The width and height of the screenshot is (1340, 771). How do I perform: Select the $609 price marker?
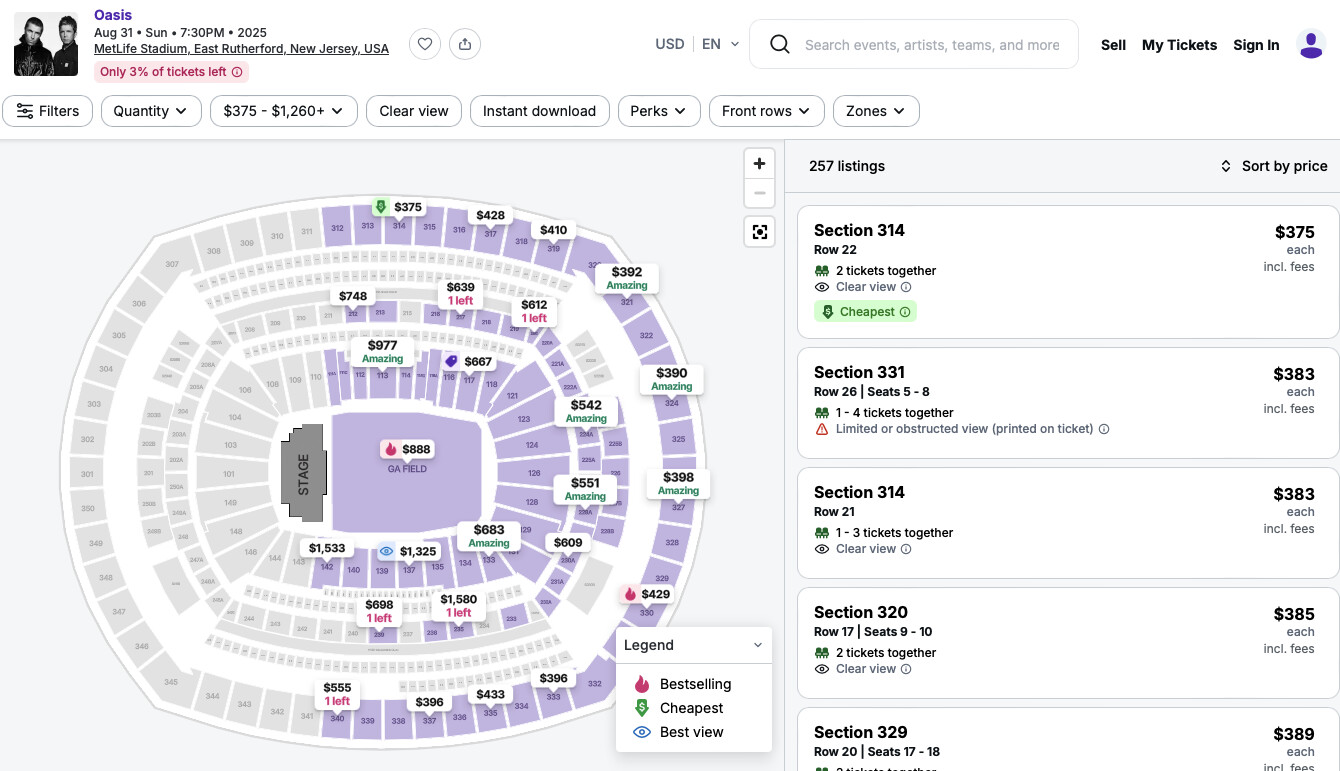click(568, 543)
